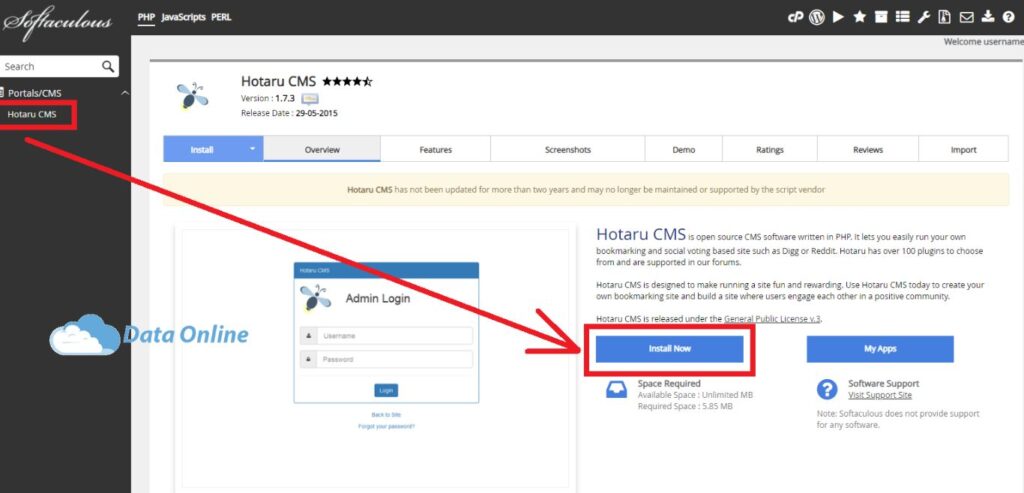Click the changelog icon next to version
The width and height of the screenshot is (1024, 493).
pos(310,99)
